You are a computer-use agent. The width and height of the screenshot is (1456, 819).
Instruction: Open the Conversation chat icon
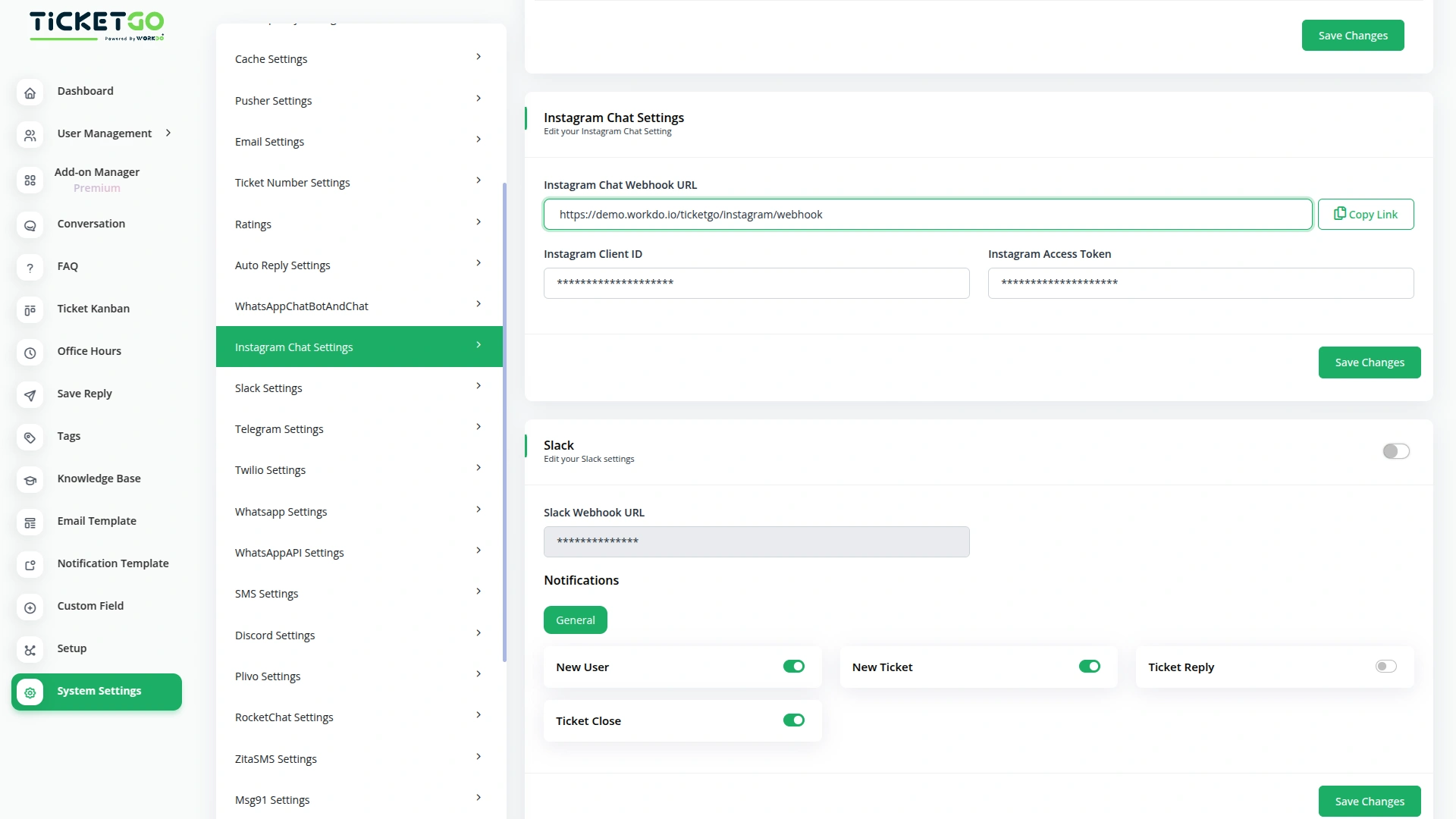(30, 225)
